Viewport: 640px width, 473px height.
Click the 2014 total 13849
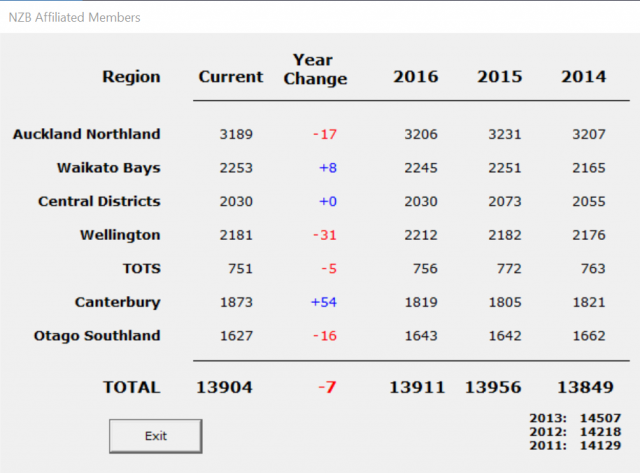pos(585,387)
